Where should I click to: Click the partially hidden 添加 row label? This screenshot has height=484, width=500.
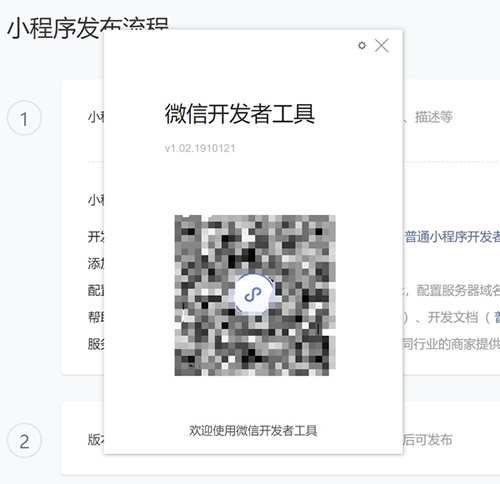pyautogui.click(x=96, y=264)
